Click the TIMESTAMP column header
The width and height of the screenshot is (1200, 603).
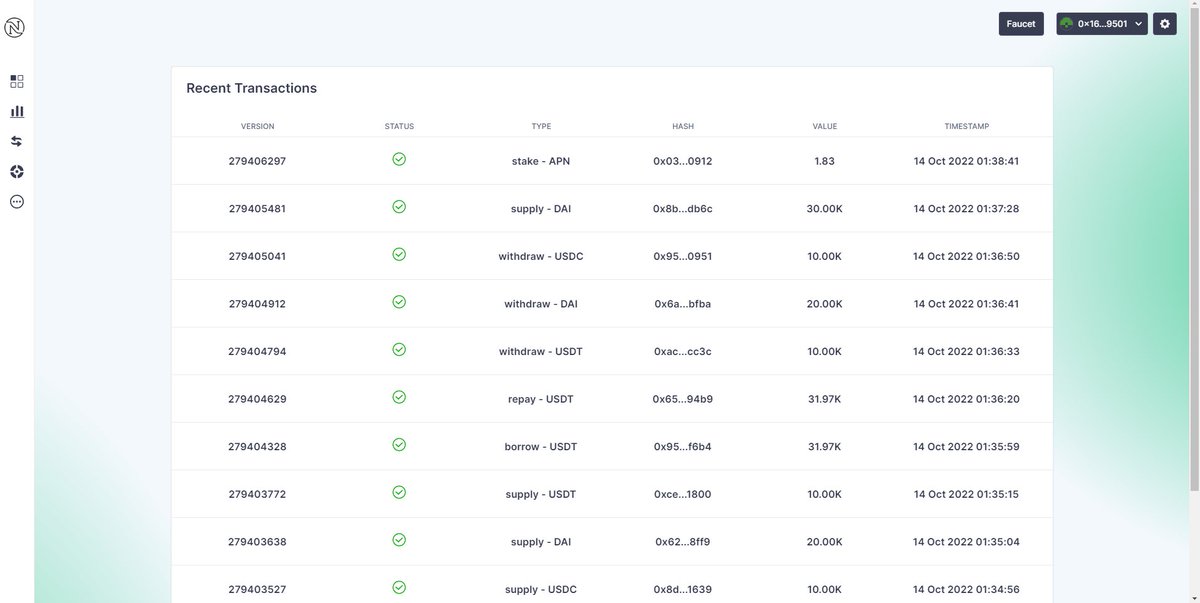tap(967, 127)
